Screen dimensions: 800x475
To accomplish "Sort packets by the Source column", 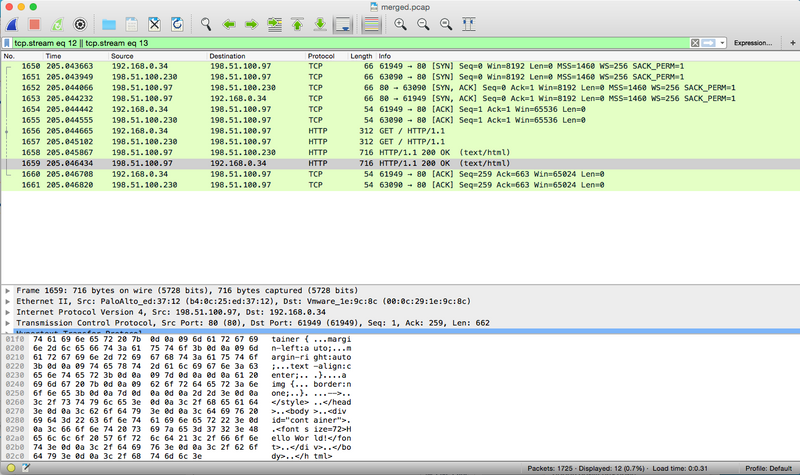I will pos(122,56).
